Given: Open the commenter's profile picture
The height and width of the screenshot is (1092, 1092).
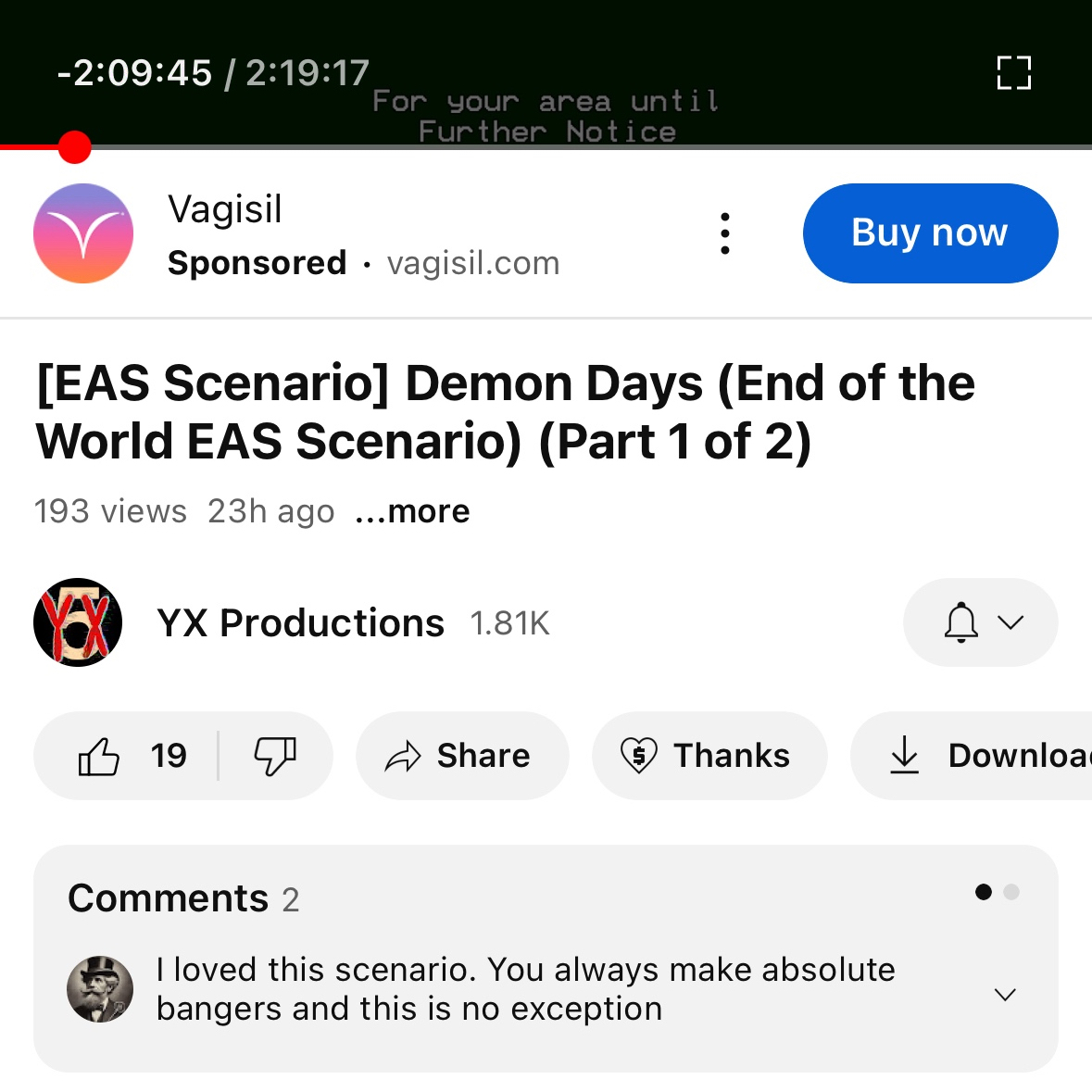Looking at the screenshot, I should point(100,989).
